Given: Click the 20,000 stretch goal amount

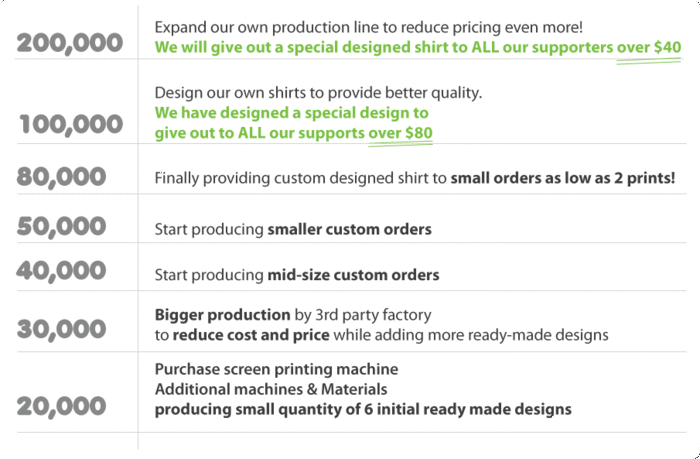Looking at the screenshot, I should [x=61, y=407].
